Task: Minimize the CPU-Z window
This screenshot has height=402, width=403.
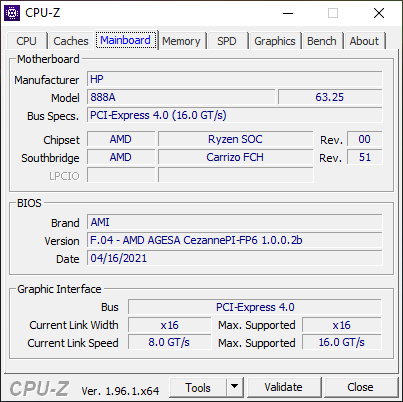Action: [288, 13]
